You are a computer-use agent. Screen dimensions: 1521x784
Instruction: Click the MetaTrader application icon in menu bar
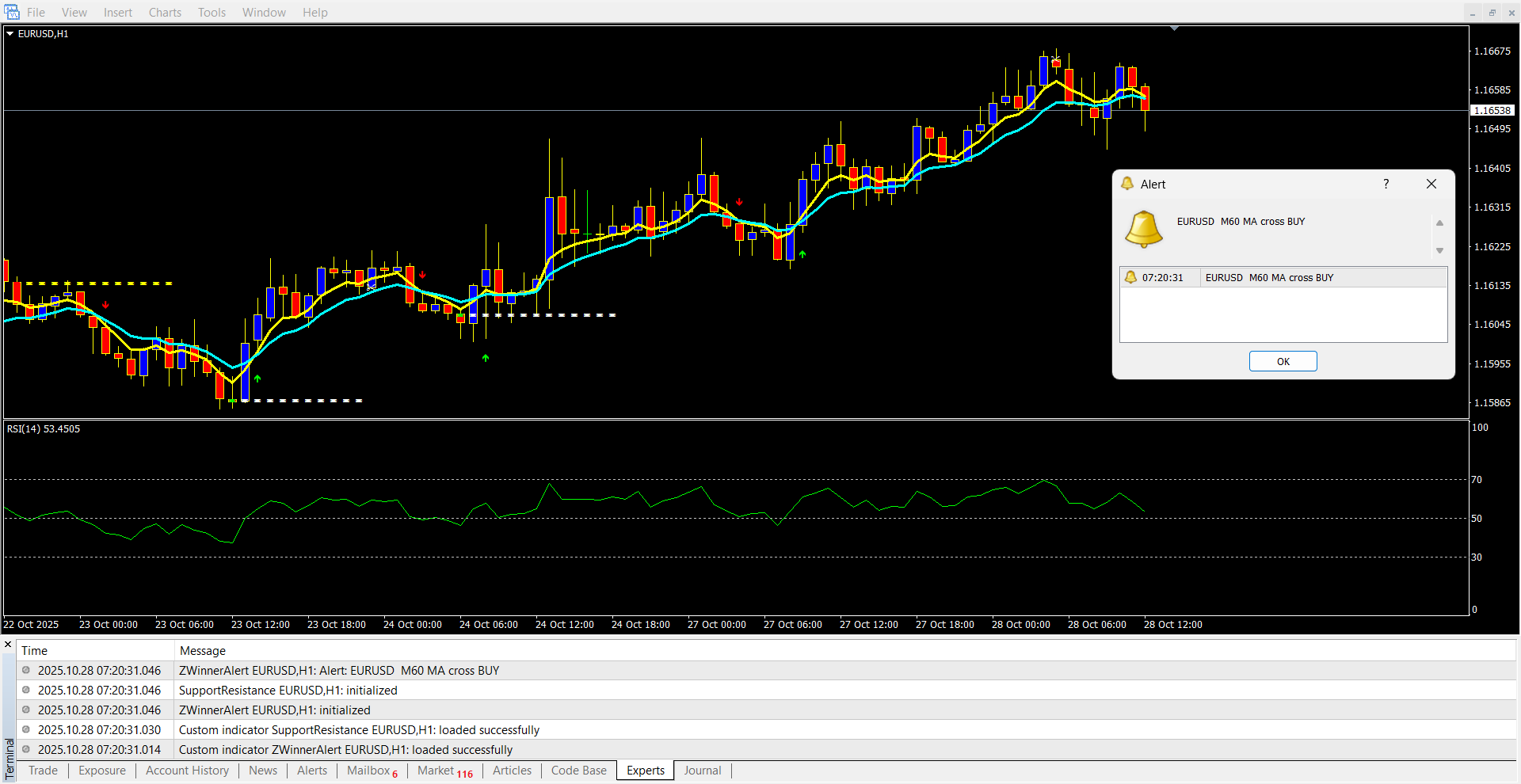click(12, 12)
